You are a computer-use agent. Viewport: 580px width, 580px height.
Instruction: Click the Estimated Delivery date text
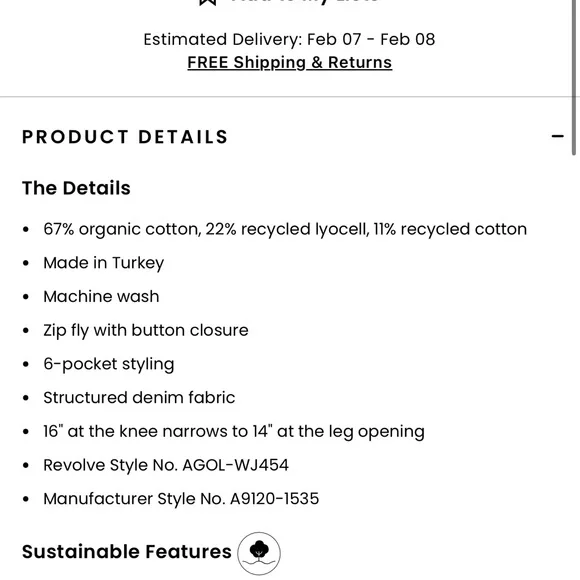[x=289, y=39]
